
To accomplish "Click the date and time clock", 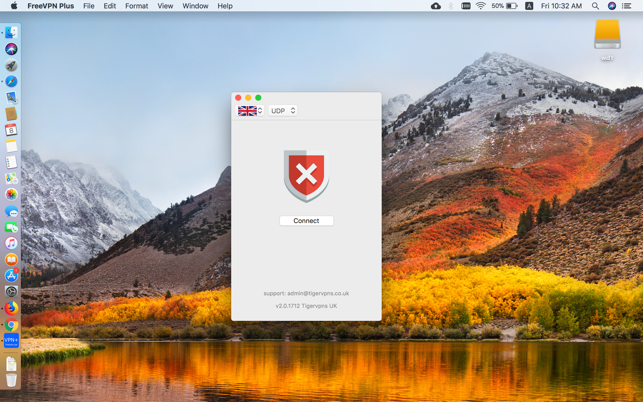I will click(561, 6).
